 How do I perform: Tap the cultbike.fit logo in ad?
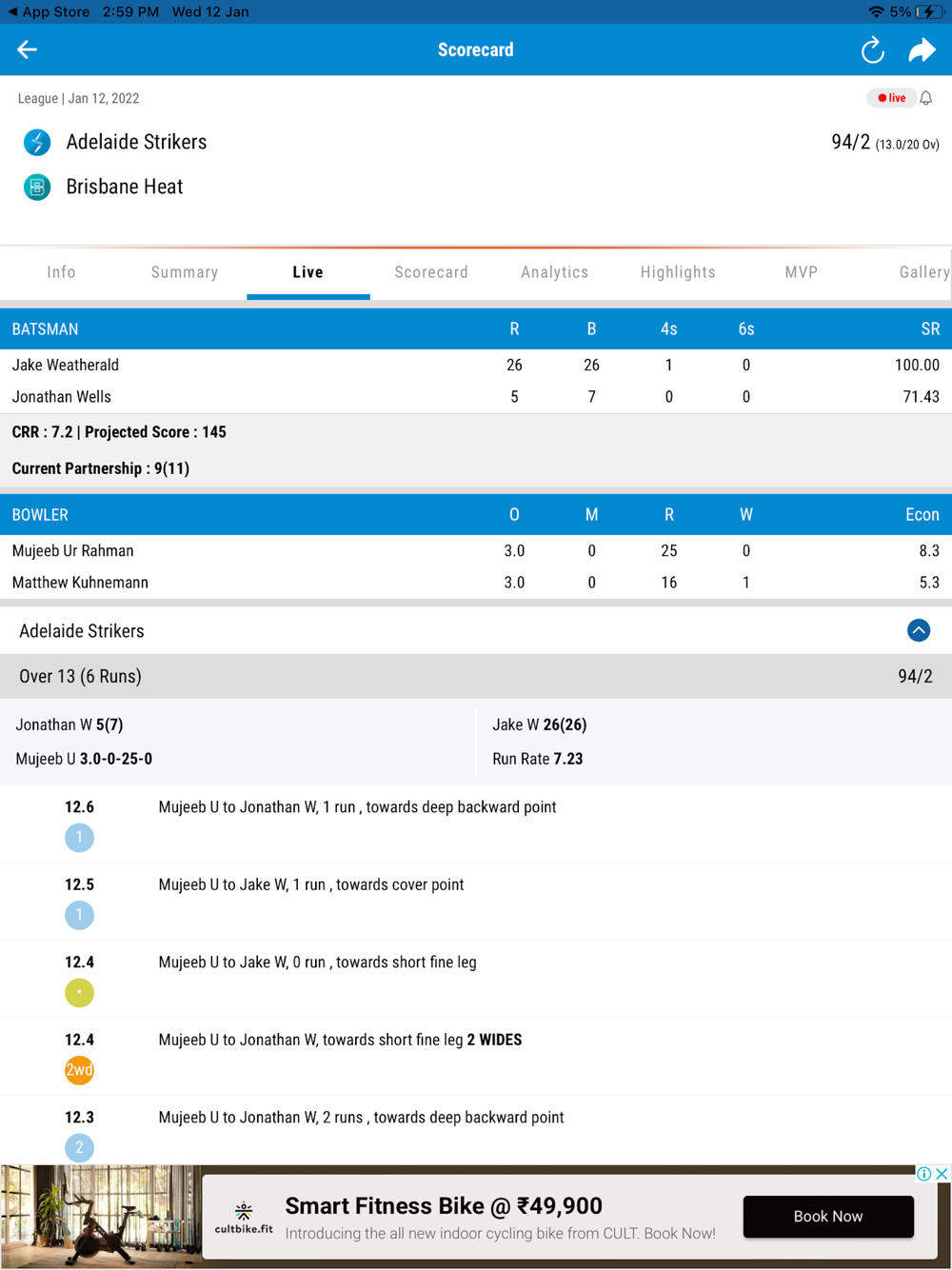[x=244, y=1218]
